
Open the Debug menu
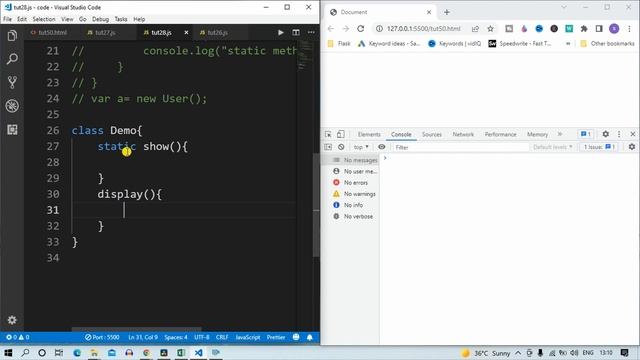[100, 19]
